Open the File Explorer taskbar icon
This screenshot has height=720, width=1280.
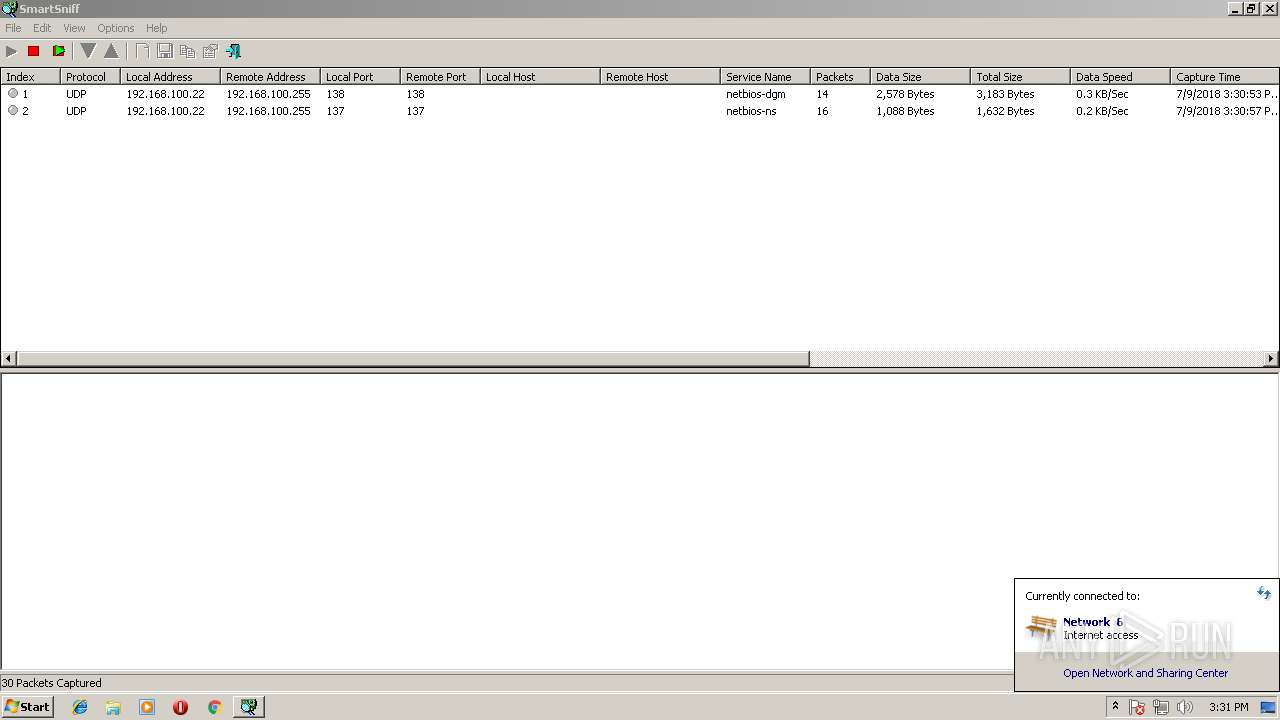pos(113,707)
